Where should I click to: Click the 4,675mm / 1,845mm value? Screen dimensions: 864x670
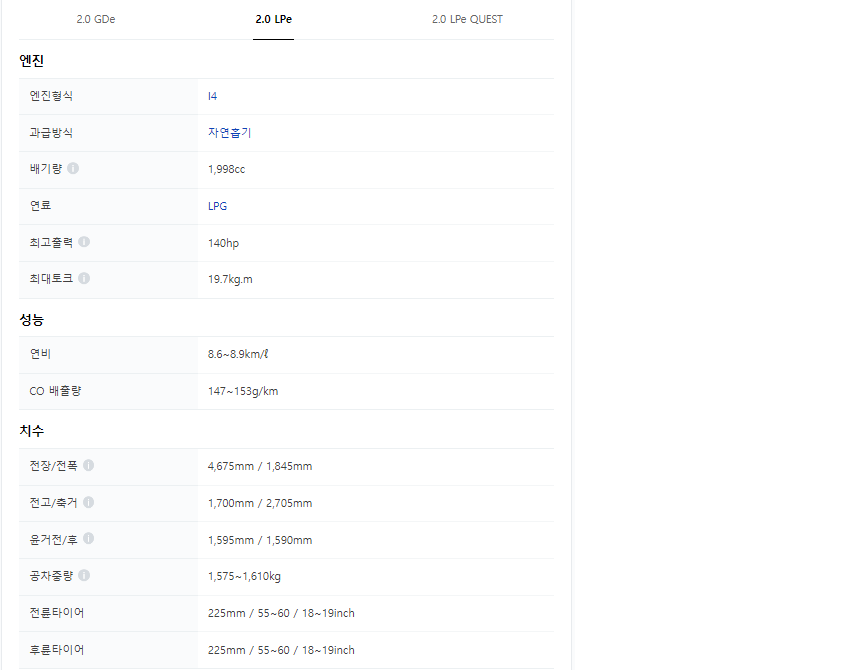click(x=260, y=466)
